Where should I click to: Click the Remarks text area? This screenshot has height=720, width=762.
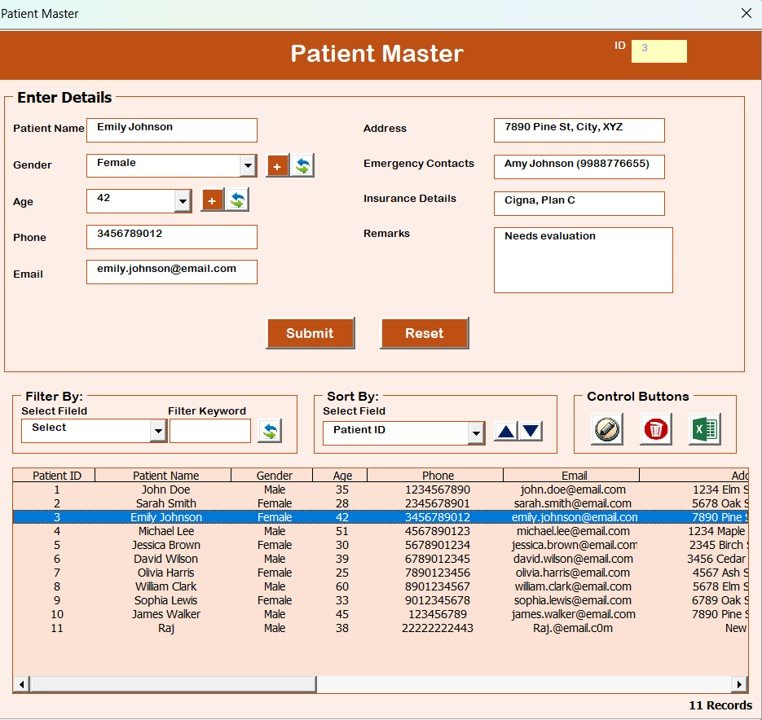pos(583,260)
